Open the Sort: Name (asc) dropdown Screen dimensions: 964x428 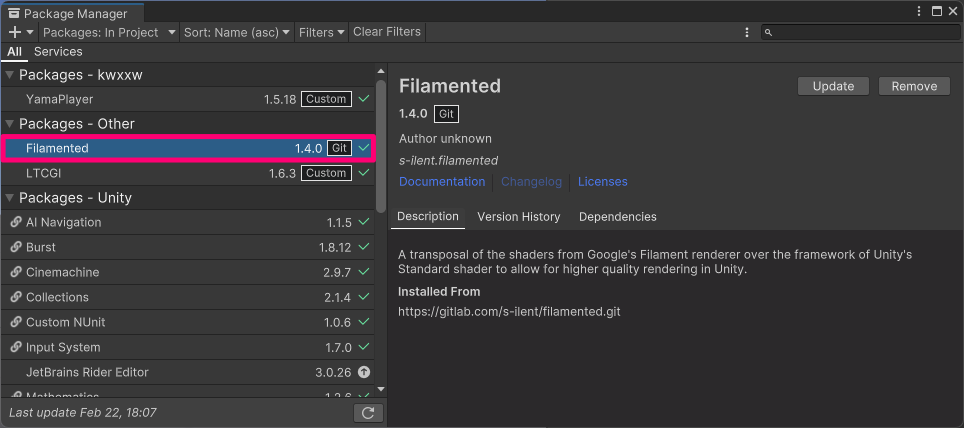pos(237,33)
